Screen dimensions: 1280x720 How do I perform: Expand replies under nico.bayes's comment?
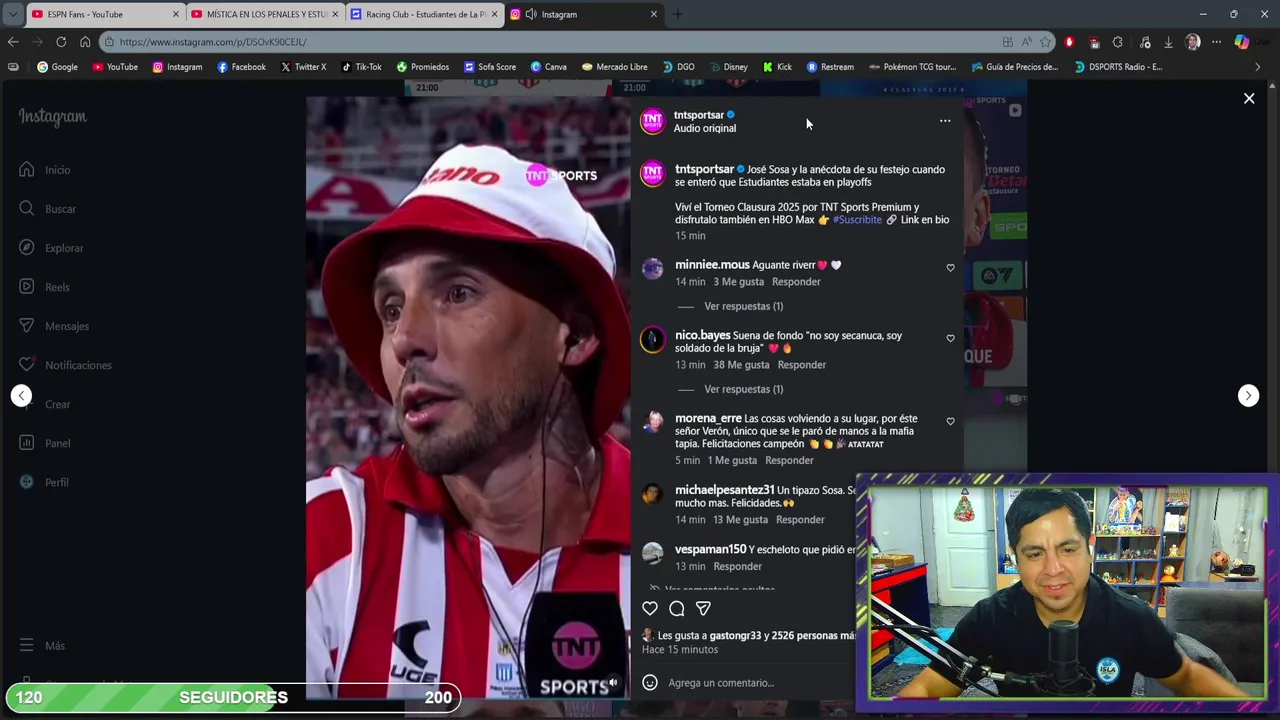click(743, 389)
